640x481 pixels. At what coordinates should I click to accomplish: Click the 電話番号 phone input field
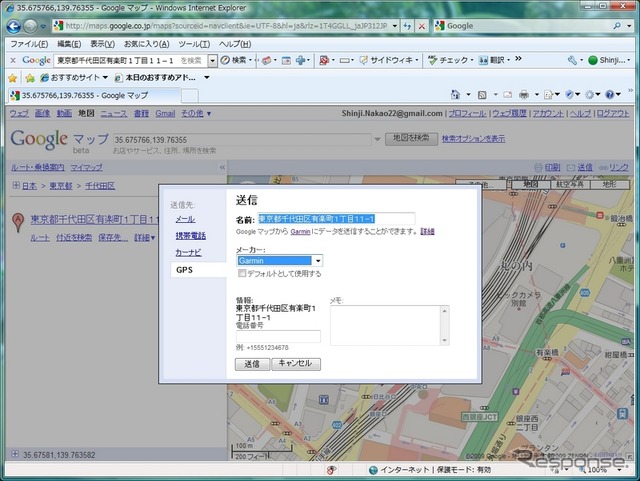tap(278, 336)
